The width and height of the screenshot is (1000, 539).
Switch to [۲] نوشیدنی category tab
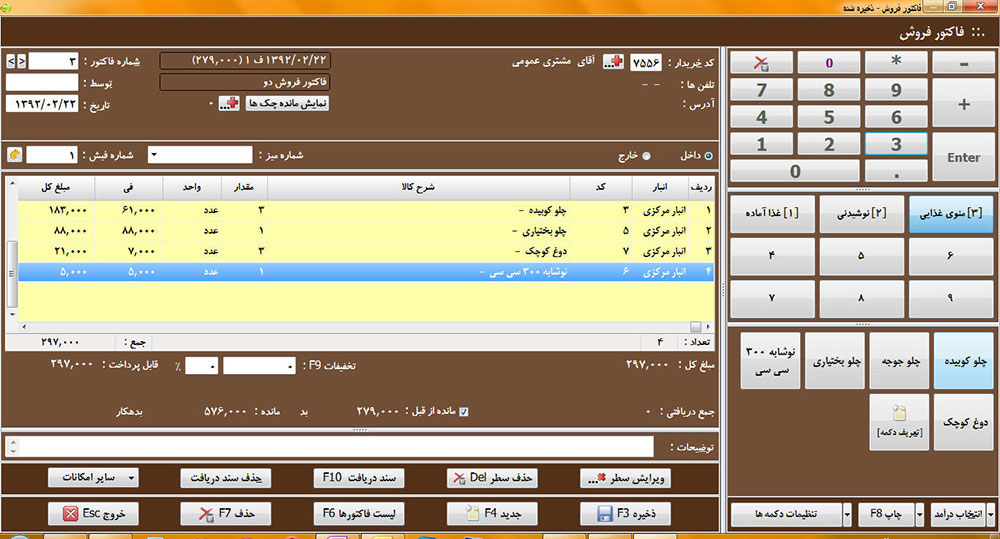click(861, 214)
